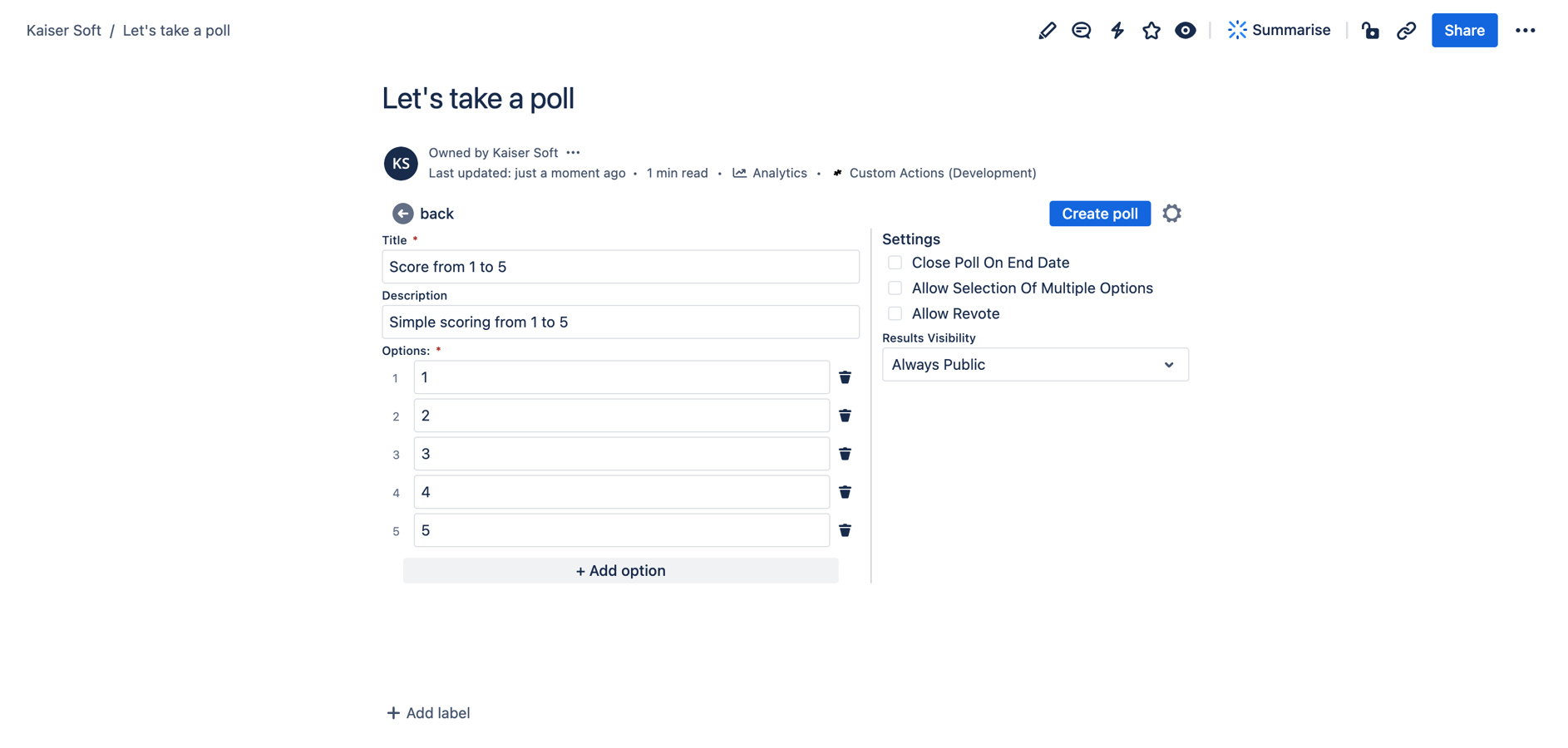The height and width of the screenshot is (748, 1568).
Task: Click the lightning bolt automation icon
Action: coord(1117,31)
